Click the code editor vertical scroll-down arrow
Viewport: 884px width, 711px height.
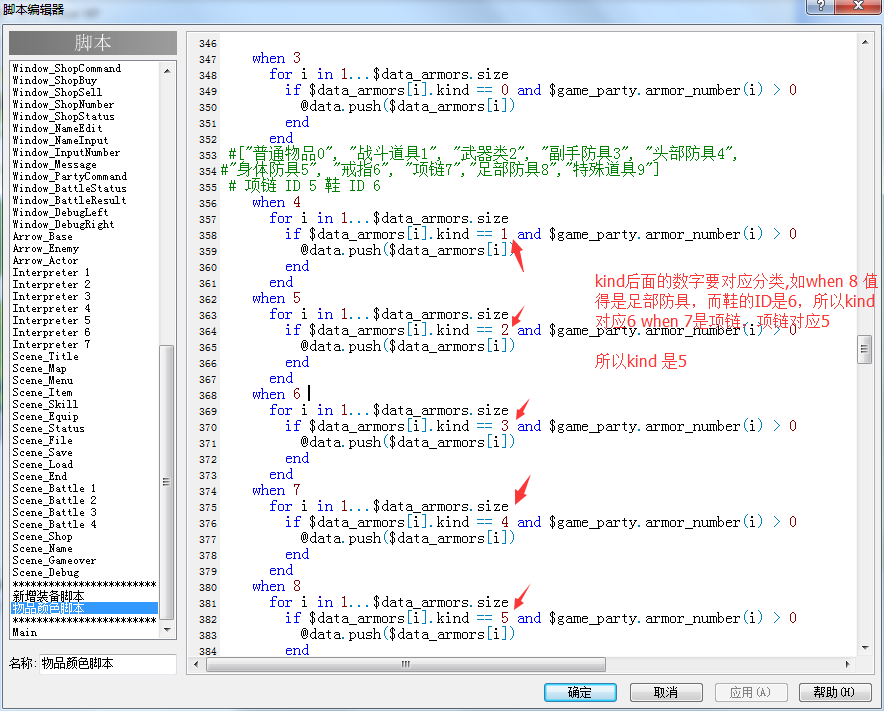[x=865, y=648]
